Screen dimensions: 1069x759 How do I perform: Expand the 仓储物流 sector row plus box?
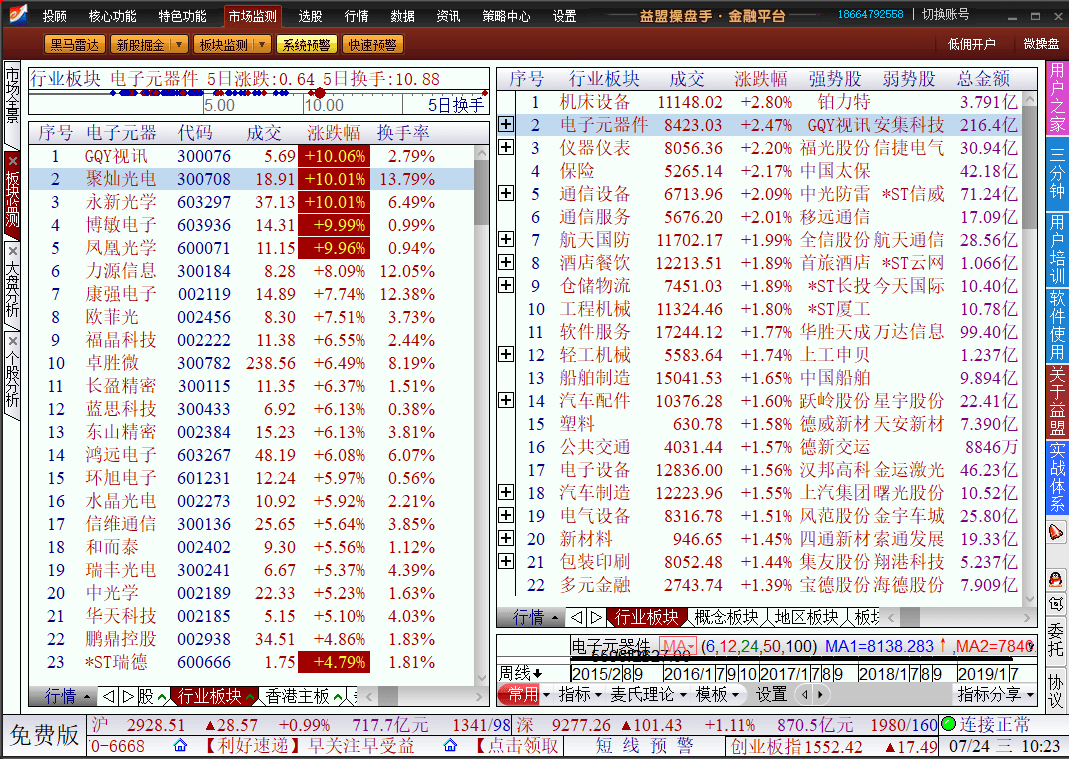point(506,285)
